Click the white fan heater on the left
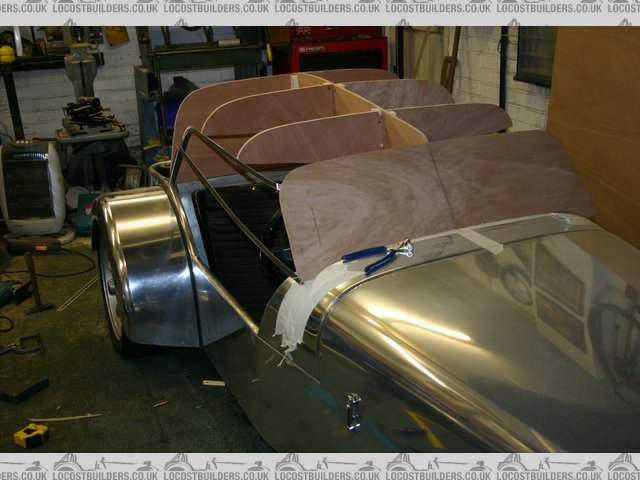This screenshot has width=640, height=480. (30, 186)
